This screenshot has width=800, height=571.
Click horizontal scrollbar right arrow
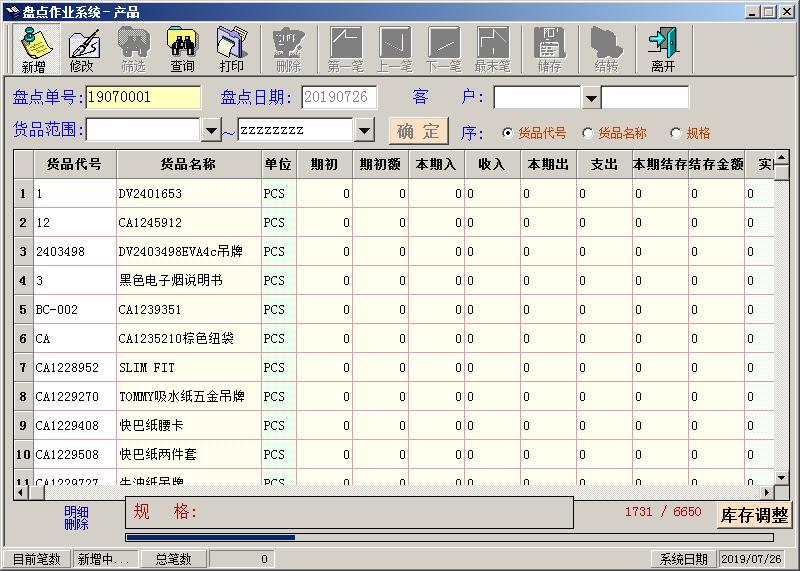(767, 492)
